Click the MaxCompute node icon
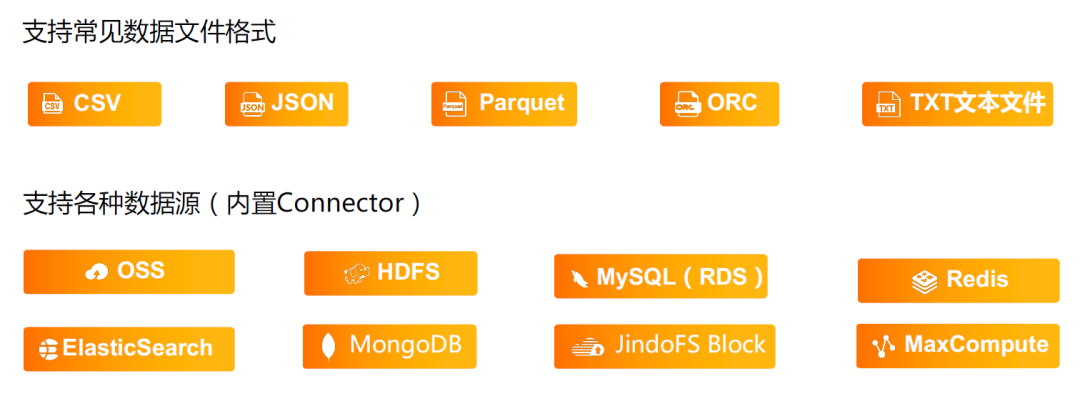 (883, 346)
